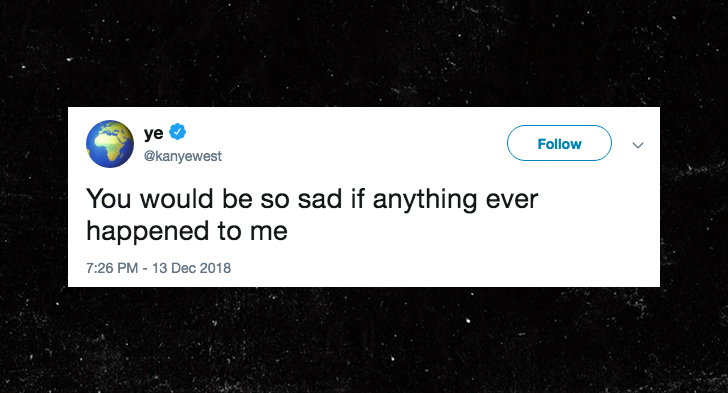This screenshot has width=728, height=393.
Task: Click the date 13 Dec 2018
Action: [x=191, y=268]
